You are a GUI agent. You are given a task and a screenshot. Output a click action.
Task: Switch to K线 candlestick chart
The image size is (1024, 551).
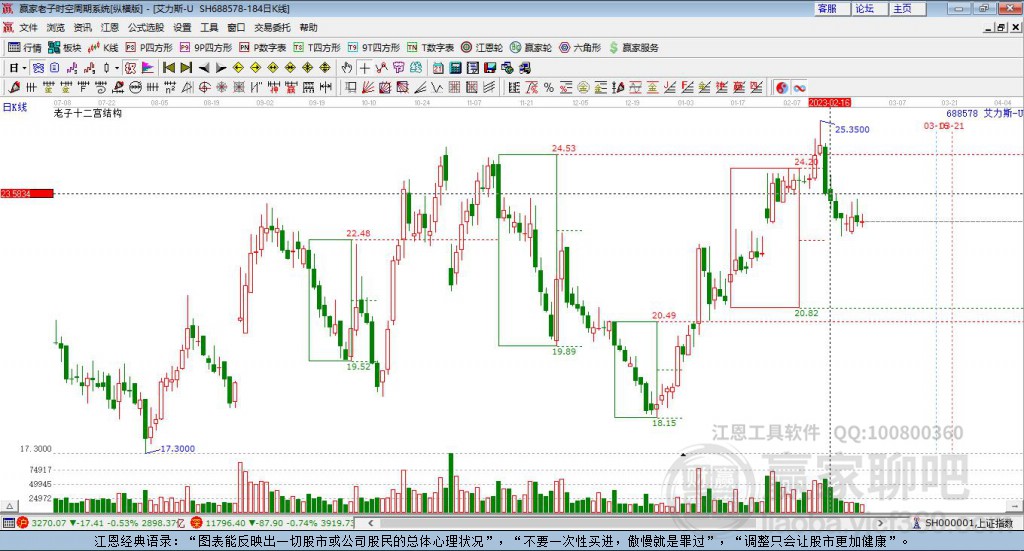click(103, 48)
